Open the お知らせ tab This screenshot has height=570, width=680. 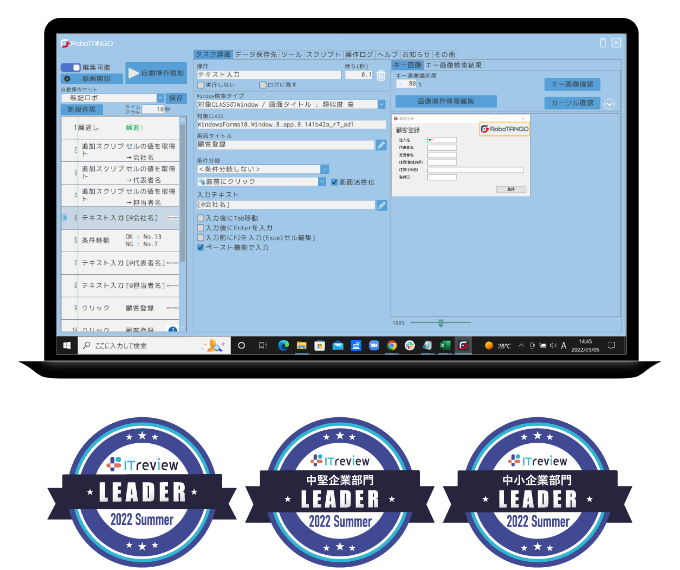(x=416, y=54)
